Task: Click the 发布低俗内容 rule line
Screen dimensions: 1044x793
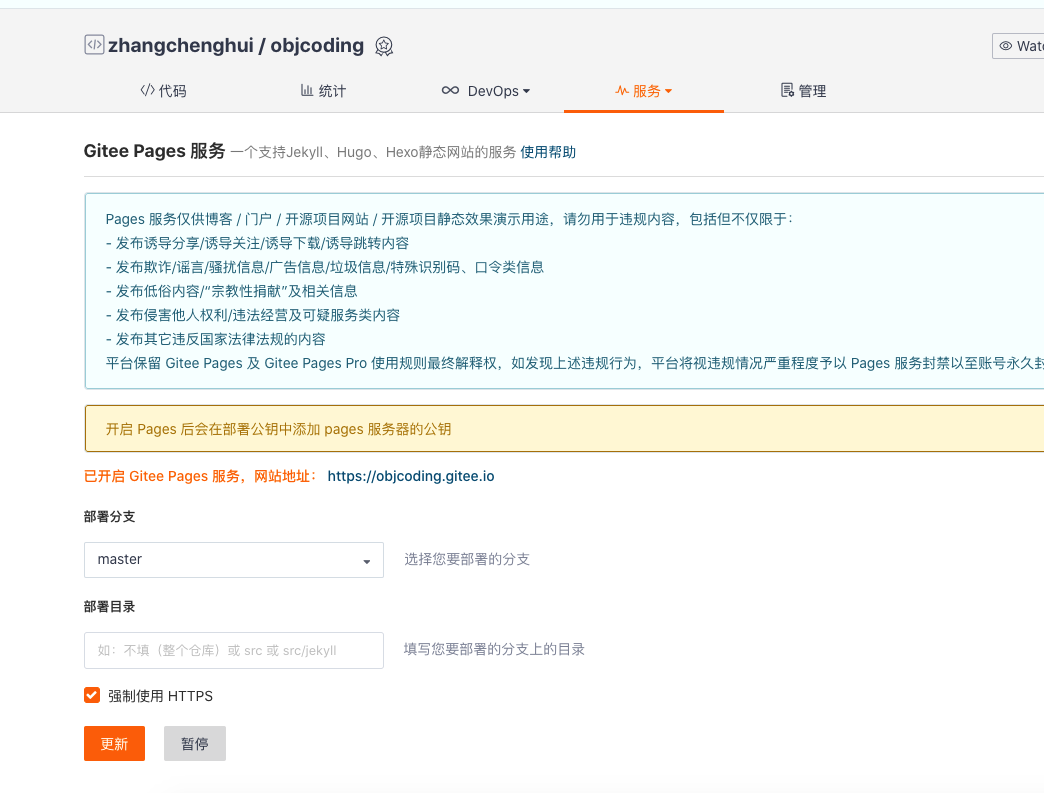Action: coord(231,291)
